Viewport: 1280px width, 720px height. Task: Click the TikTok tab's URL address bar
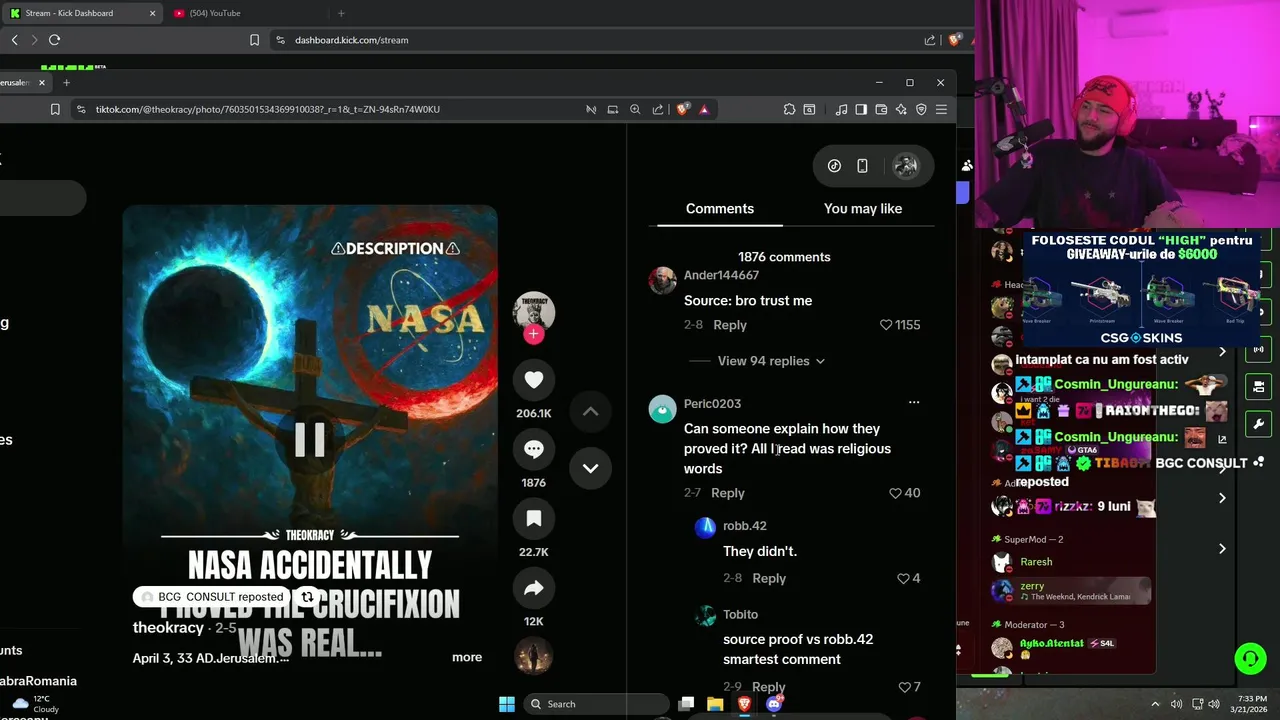330,109
